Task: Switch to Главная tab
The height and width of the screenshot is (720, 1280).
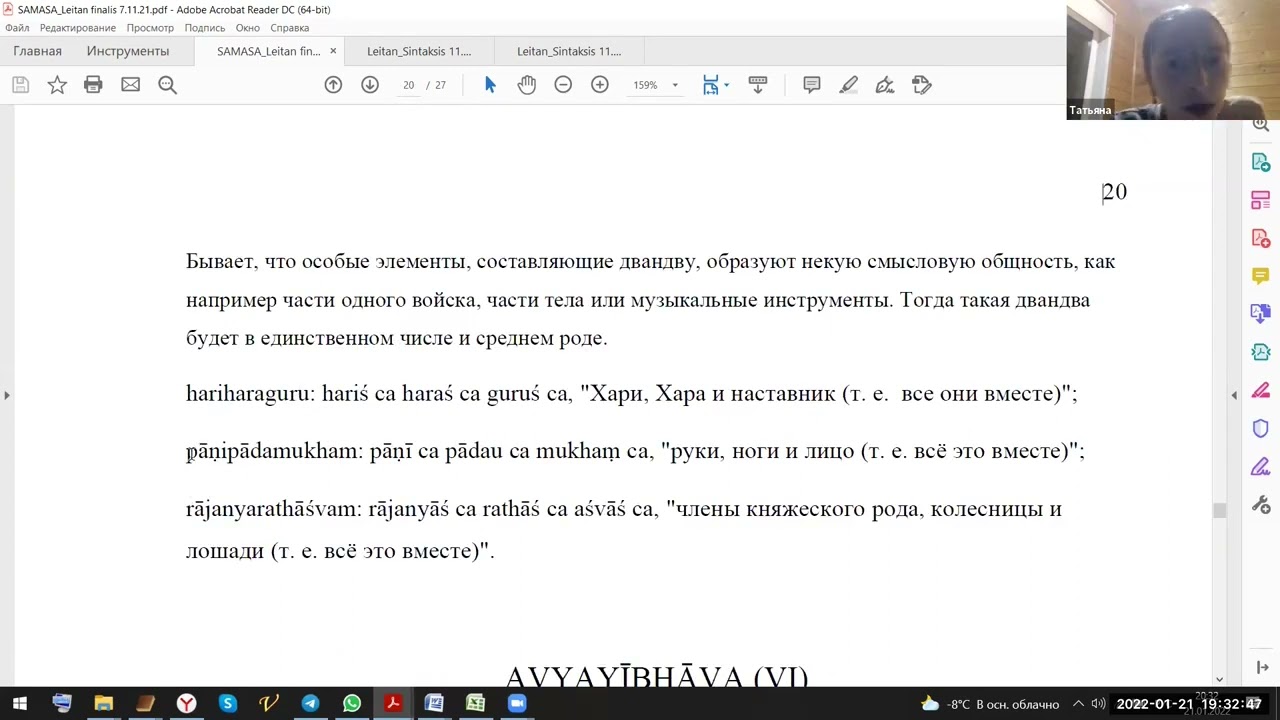Action: [x=37, y=51]
